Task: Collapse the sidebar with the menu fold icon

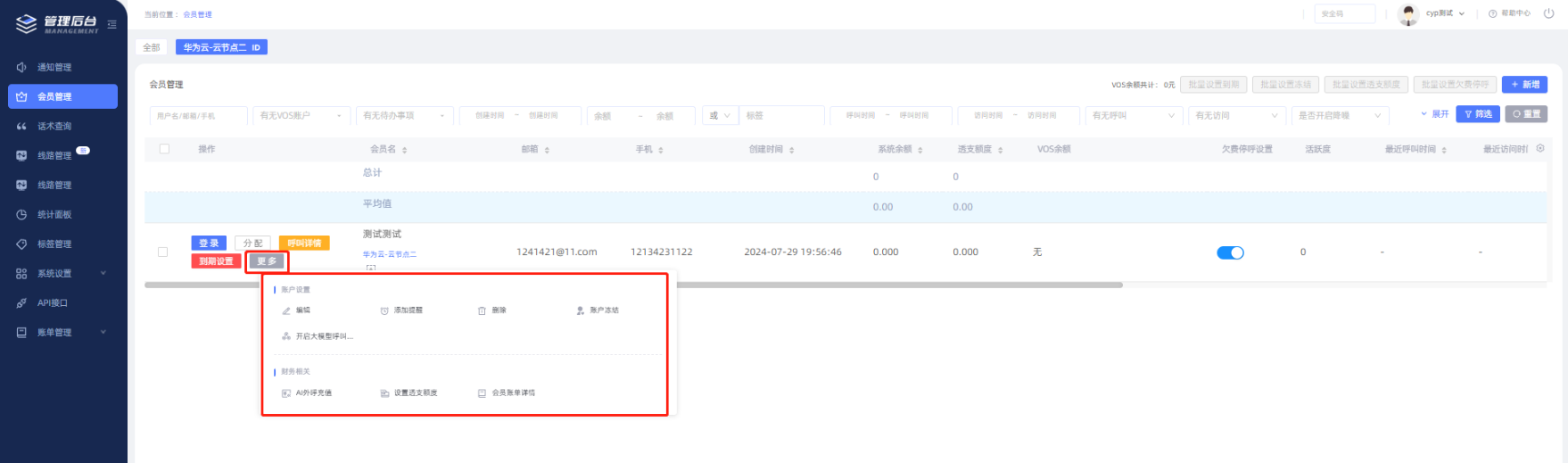Action: pos(111,24)
